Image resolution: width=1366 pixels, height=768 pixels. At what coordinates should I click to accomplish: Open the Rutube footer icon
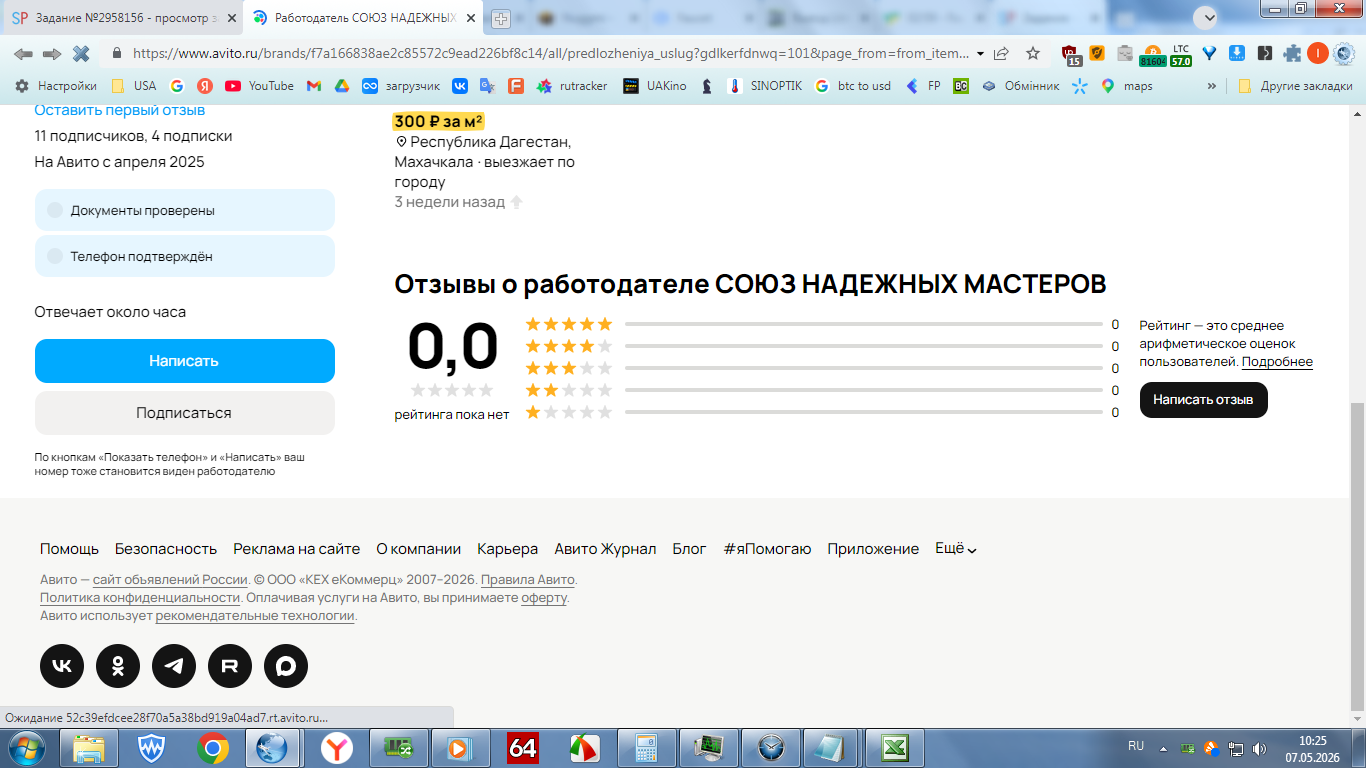click(230, 666)
